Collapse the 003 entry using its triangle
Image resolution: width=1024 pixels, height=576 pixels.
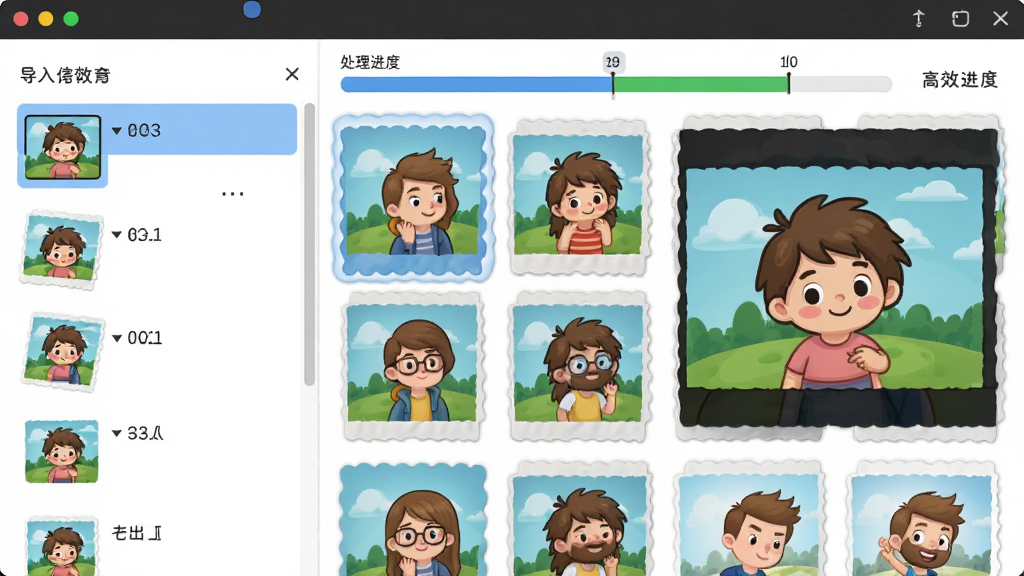click(117, 131)
